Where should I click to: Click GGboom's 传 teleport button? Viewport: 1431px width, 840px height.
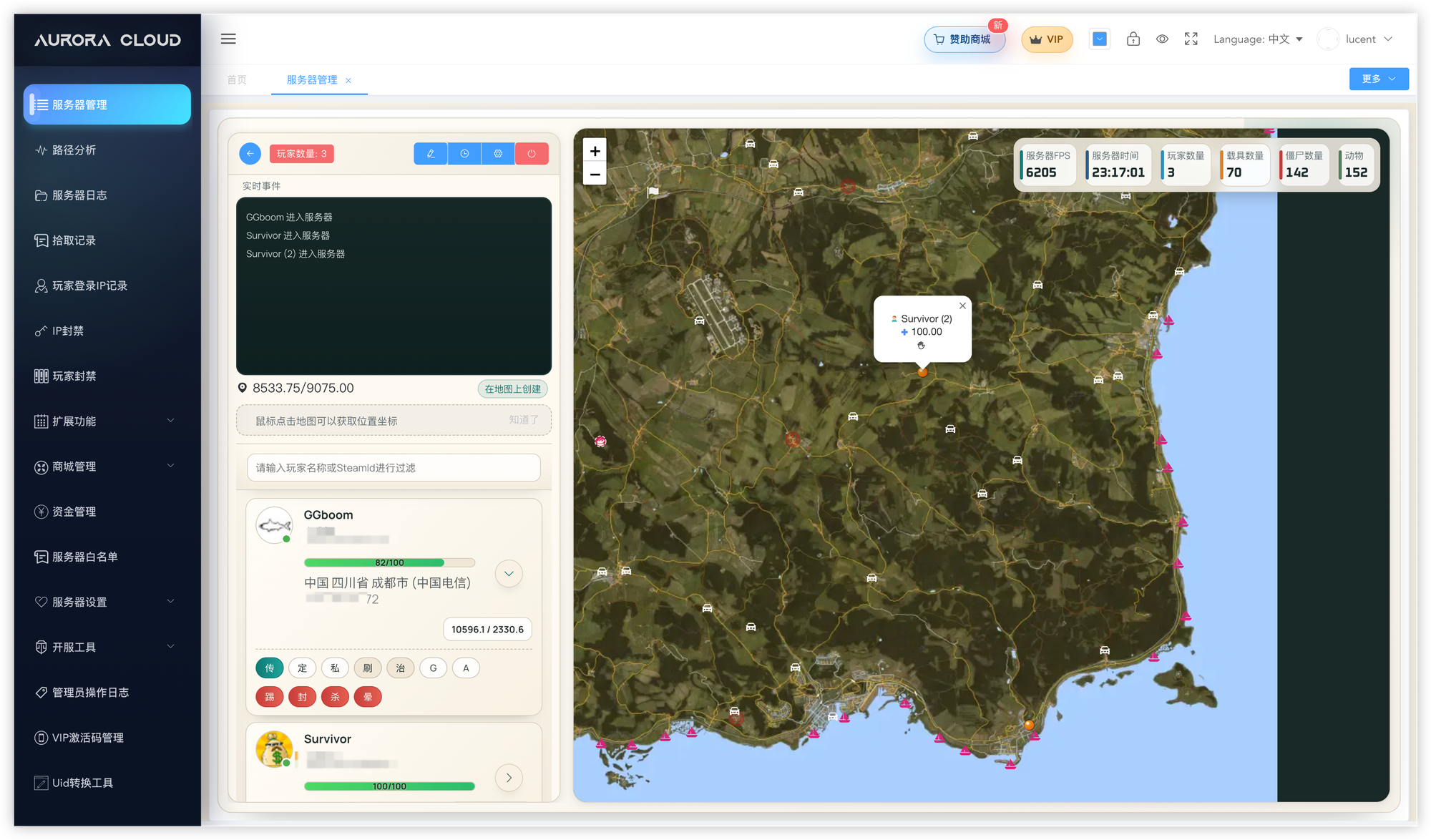click(269, 668)
